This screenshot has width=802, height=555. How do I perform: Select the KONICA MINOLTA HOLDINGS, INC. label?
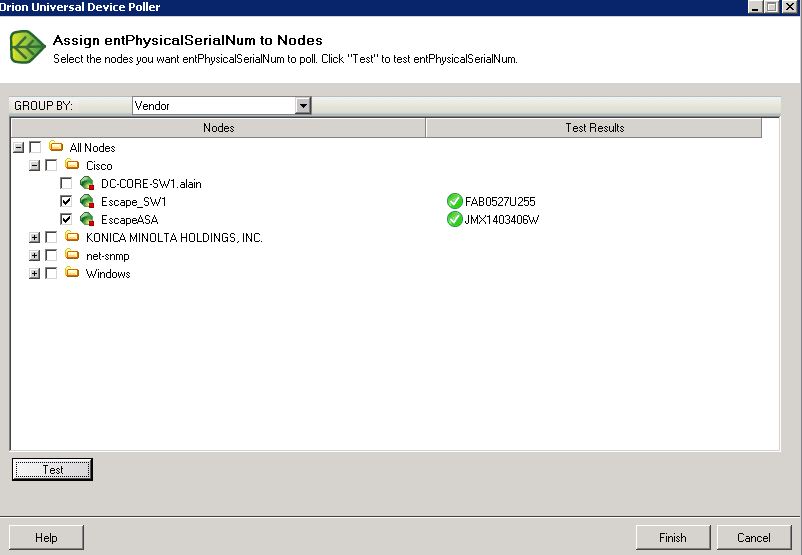click(174, 238)
